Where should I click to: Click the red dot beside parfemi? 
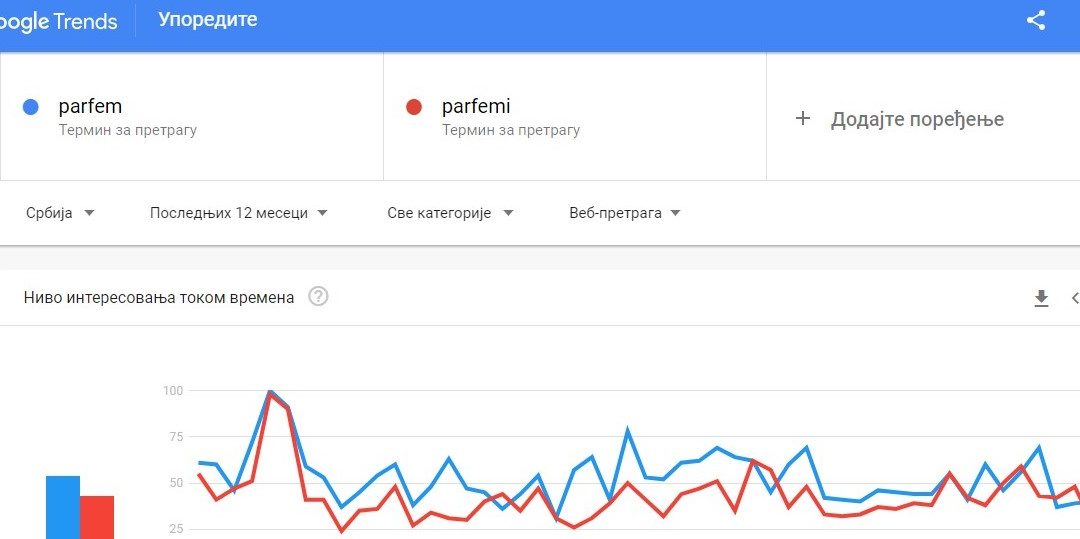click(x=414, y=107)
